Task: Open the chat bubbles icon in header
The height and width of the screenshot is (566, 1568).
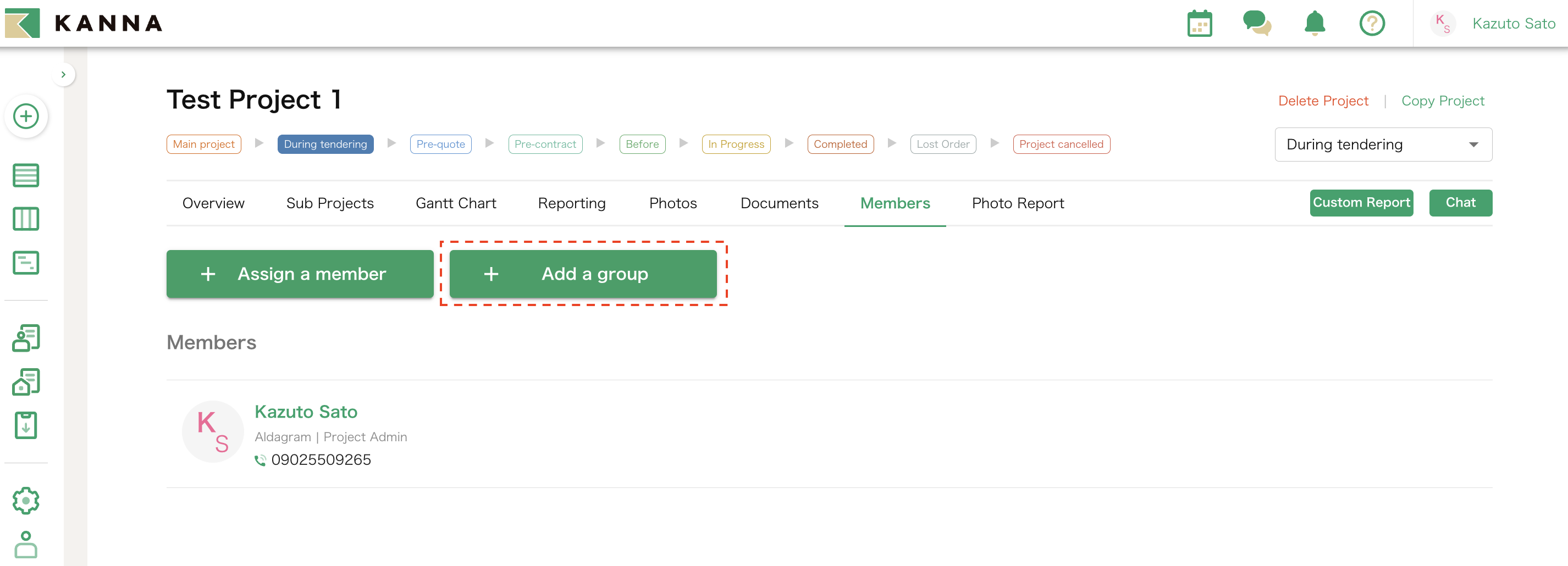Action: coord(1256,24)
